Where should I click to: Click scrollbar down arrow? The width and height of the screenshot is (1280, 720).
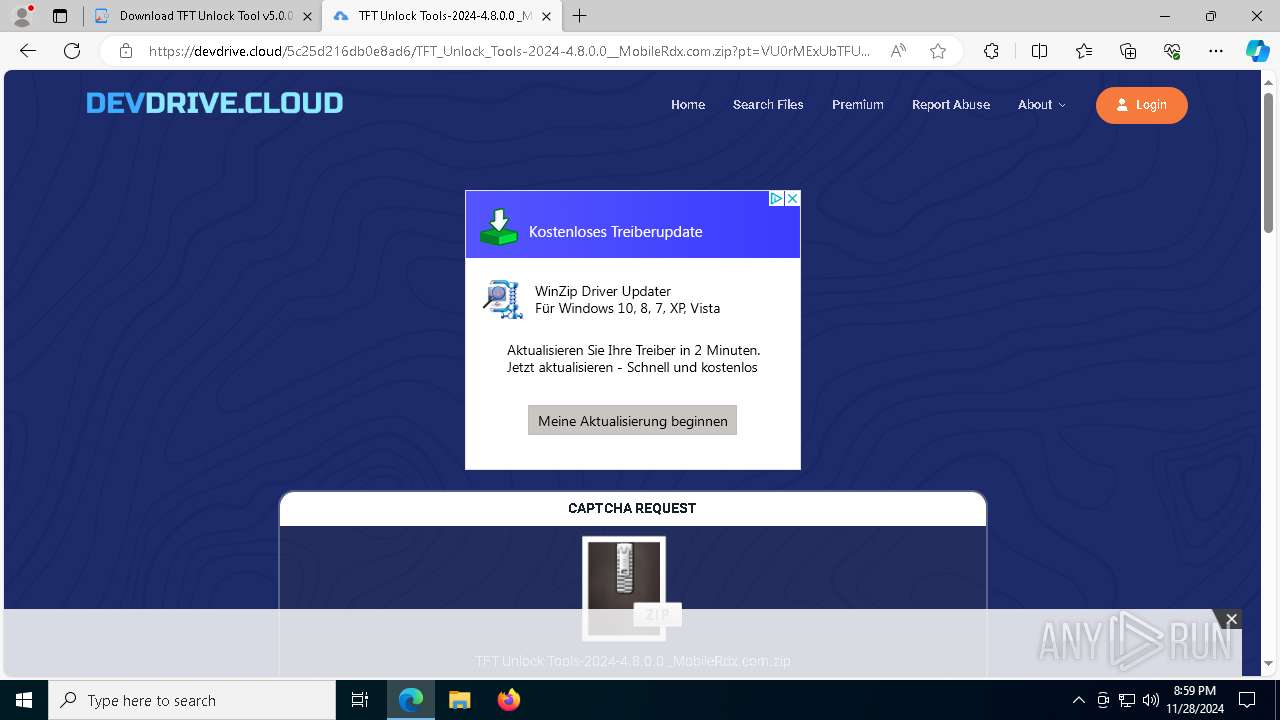tap(1269, 663)
